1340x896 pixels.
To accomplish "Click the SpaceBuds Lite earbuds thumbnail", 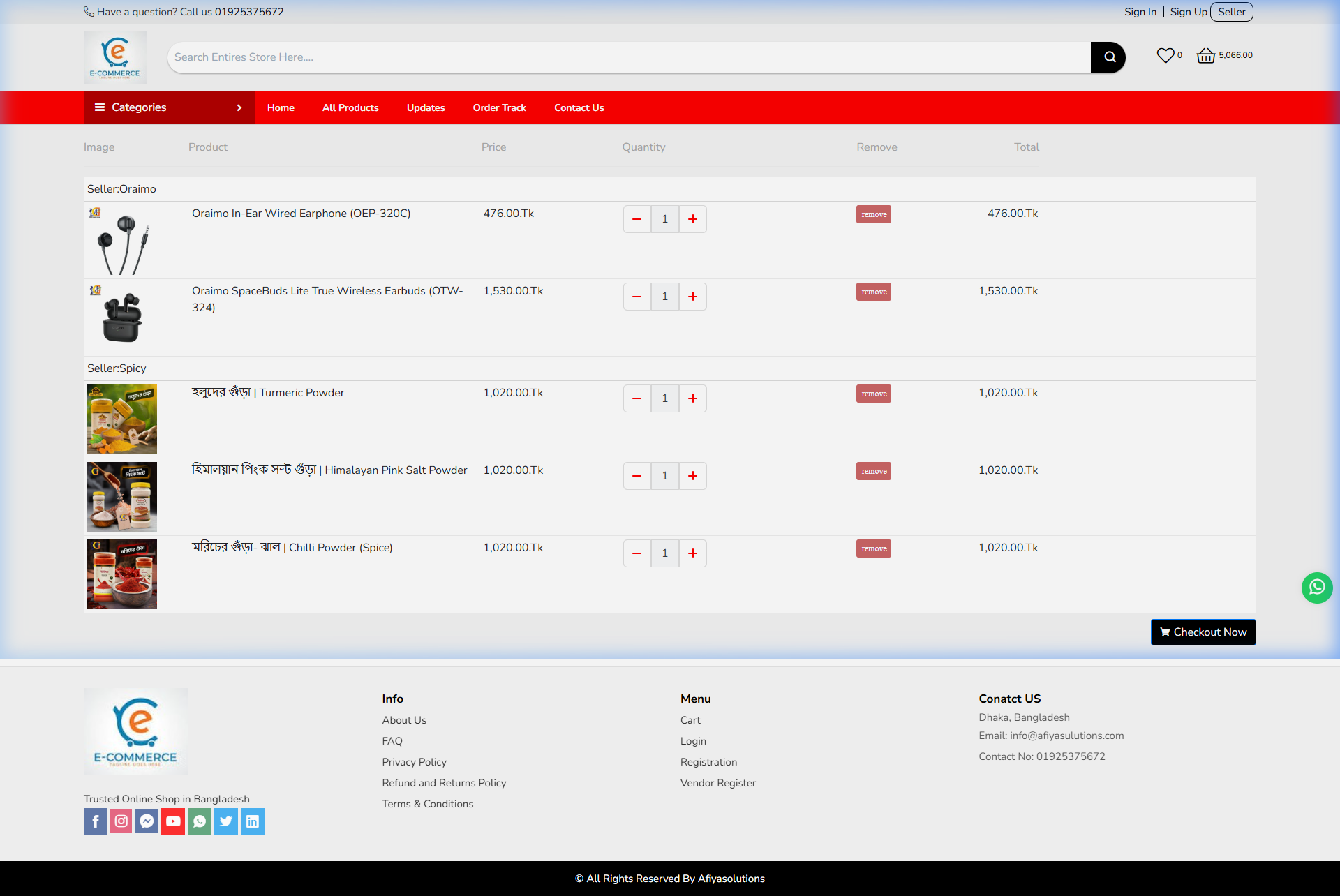I will (x=121, y=316).
